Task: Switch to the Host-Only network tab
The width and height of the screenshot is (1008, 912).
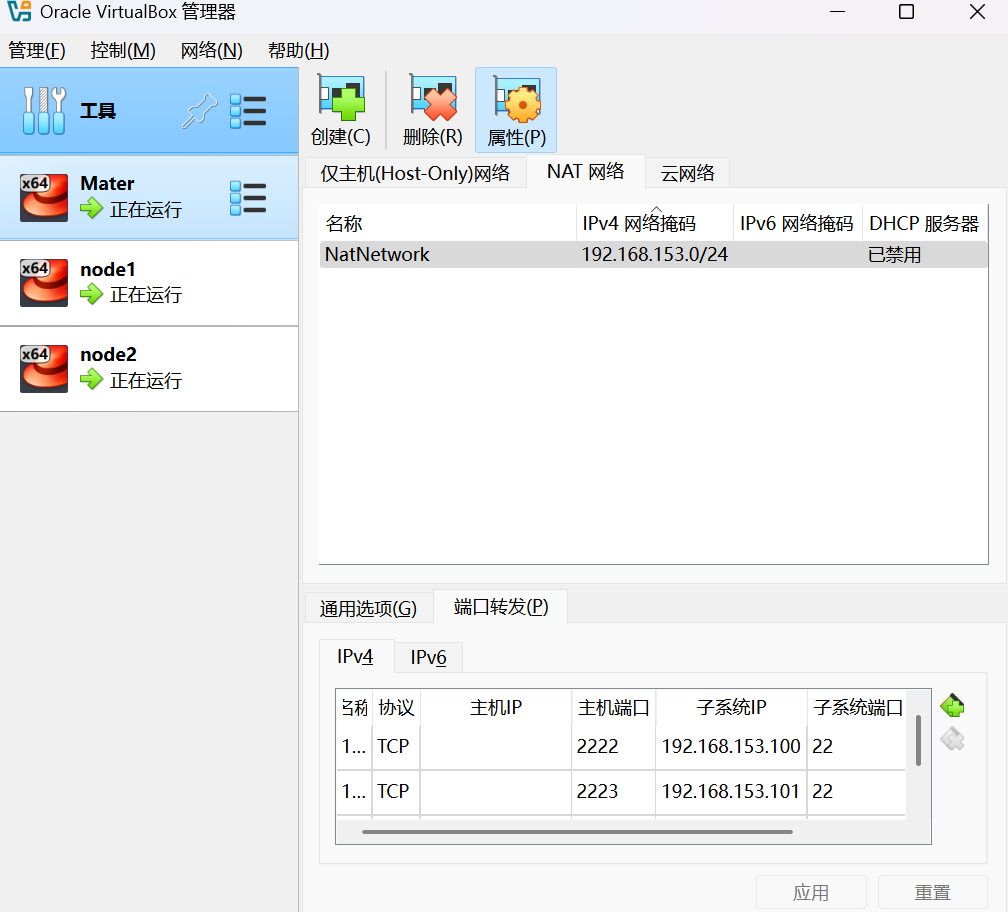Action: [x=415, y=173]
